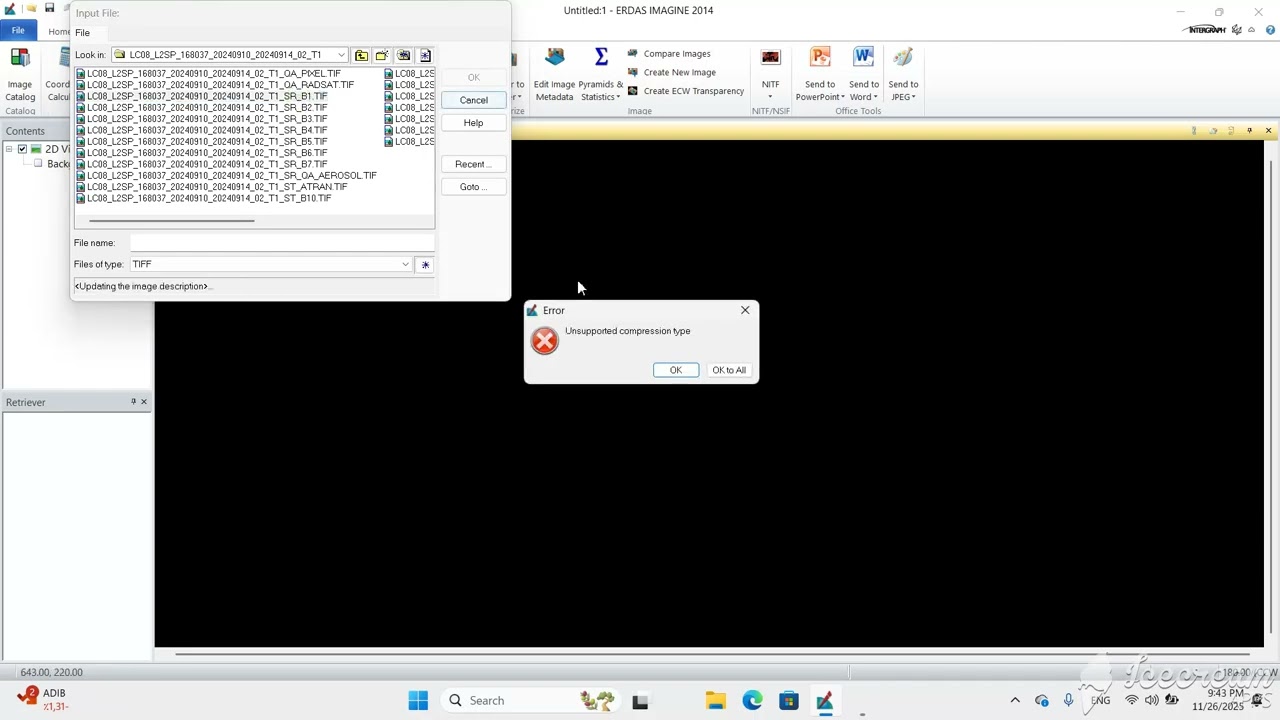This screenshot has width=1280, height=720.
Task: Open the Look in folder dropdown
Action: coord(341,55)
